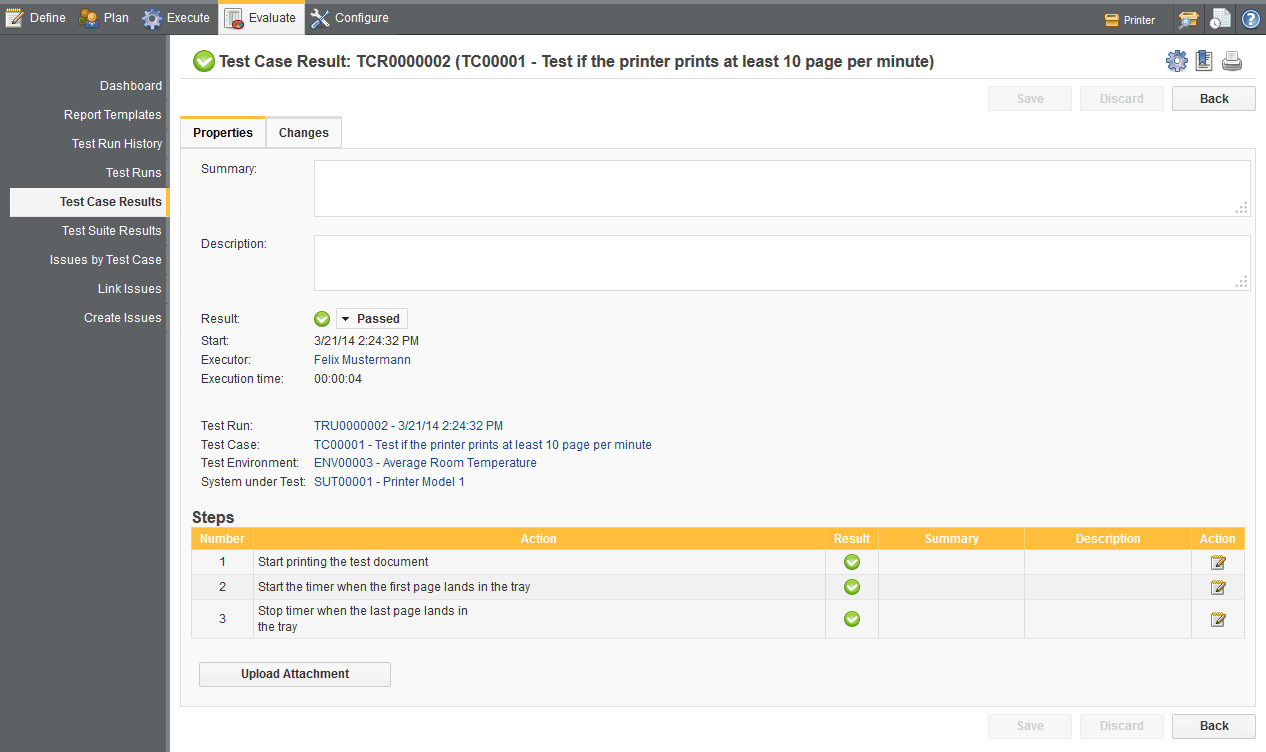1266x752 pixels.
Task: Click the Number column header
Action: coord(222,539)
